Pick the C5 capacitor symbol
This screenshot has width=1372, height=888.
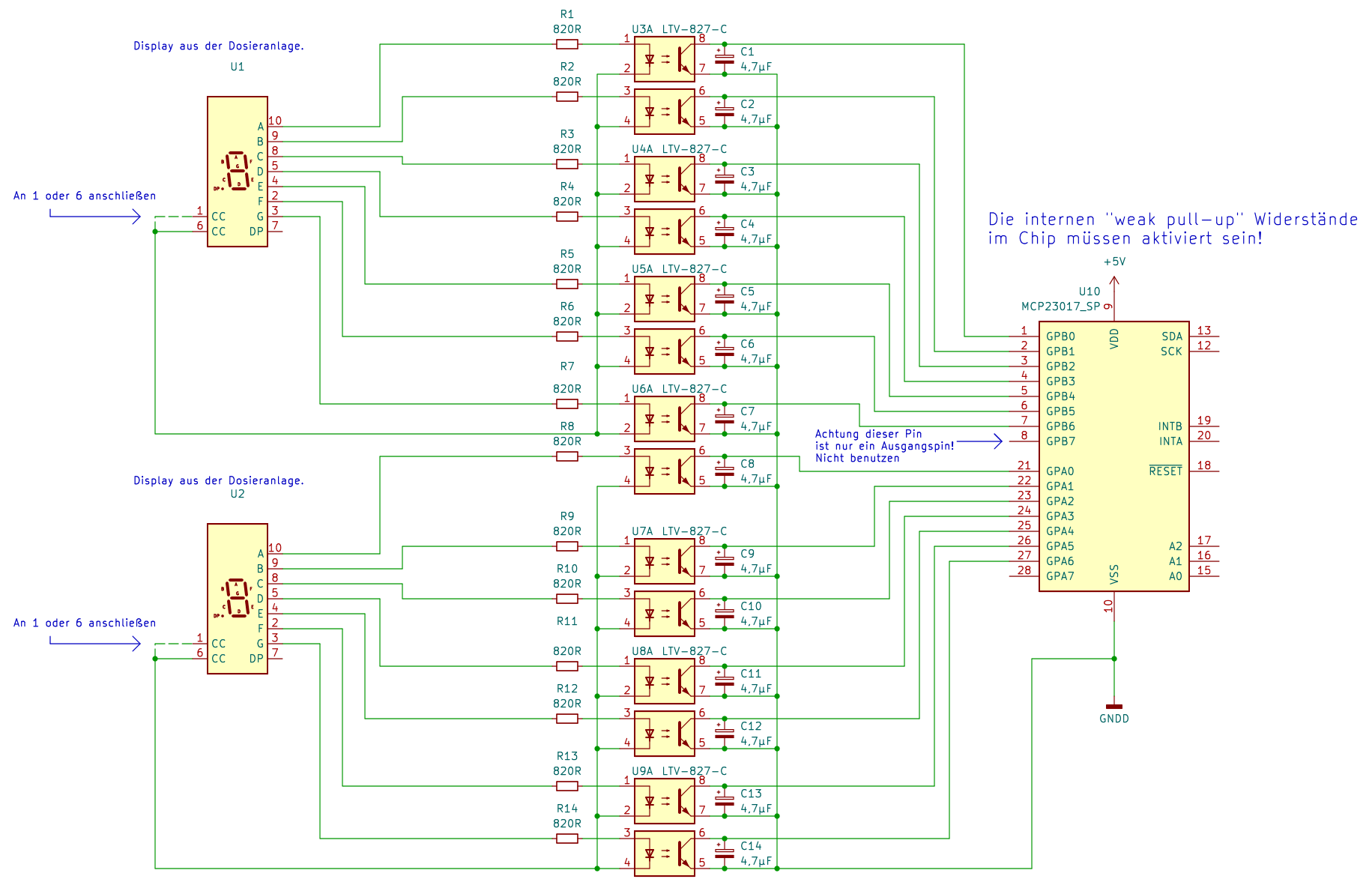click(725, 299)
